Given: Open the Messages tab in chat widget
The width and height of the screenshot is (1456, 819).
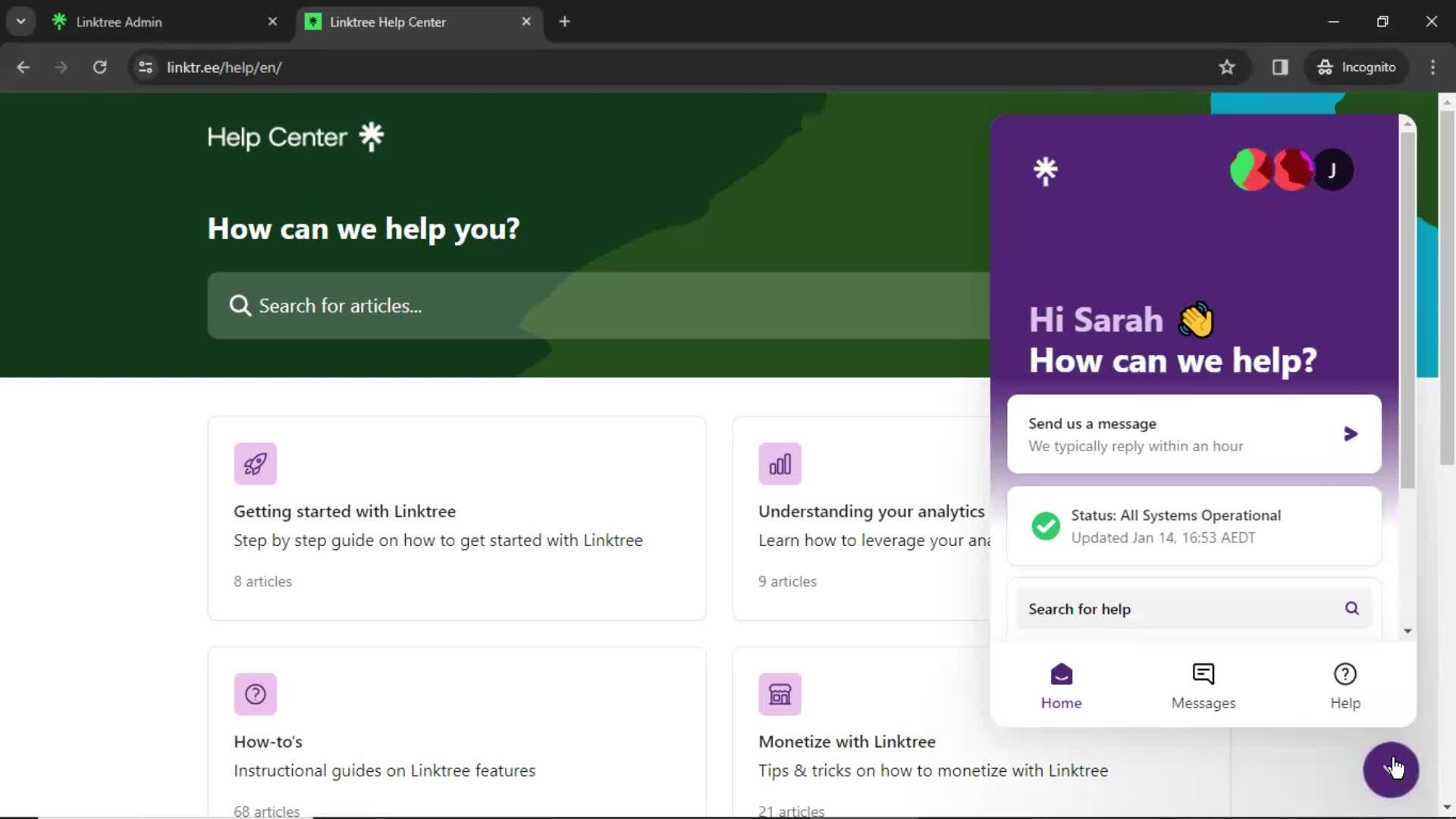Looking at the screenshot, I should tap(1203, 686).
